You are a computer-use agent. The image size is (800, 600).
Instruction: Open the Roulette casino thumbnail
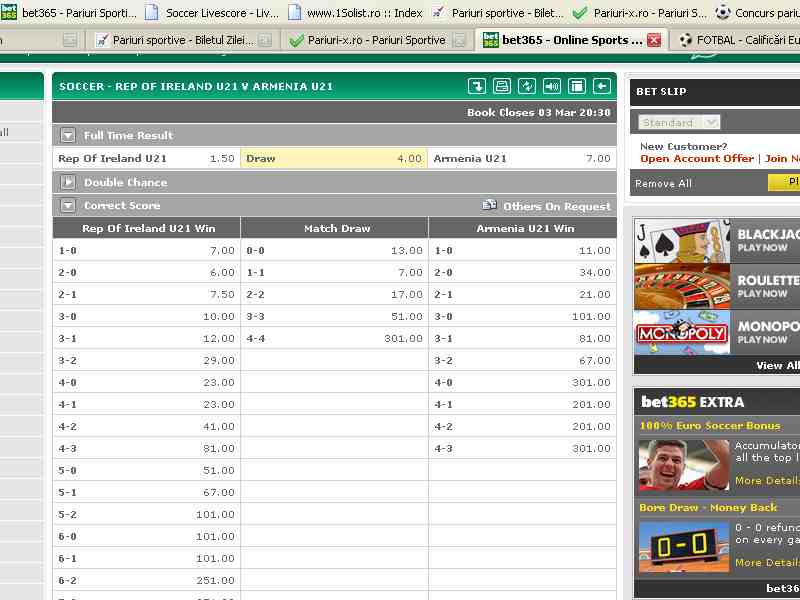682,286
